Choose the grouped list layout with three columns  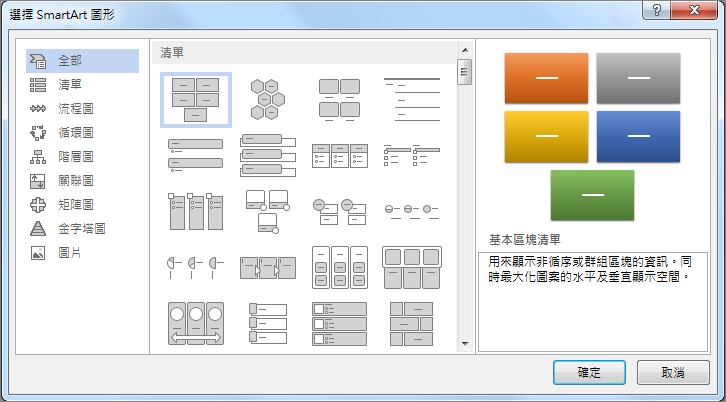click(x=339, y=268)
